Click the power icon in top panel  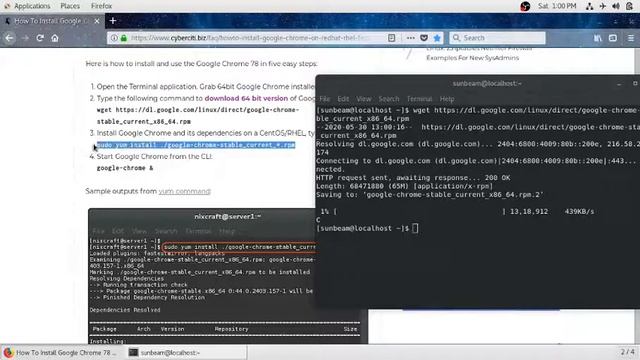[629, 6]
